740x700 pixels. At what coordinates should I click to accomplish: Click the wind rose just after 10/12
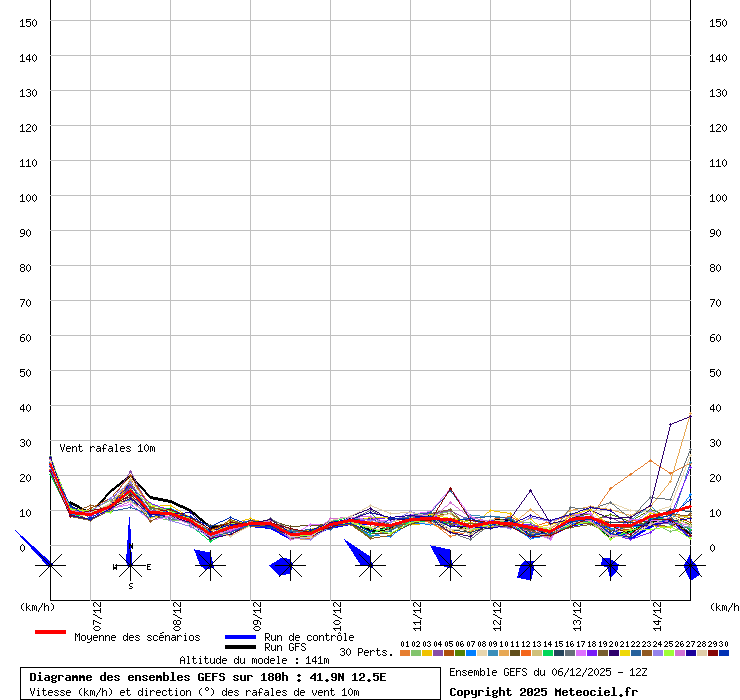[x=370, y=566]
